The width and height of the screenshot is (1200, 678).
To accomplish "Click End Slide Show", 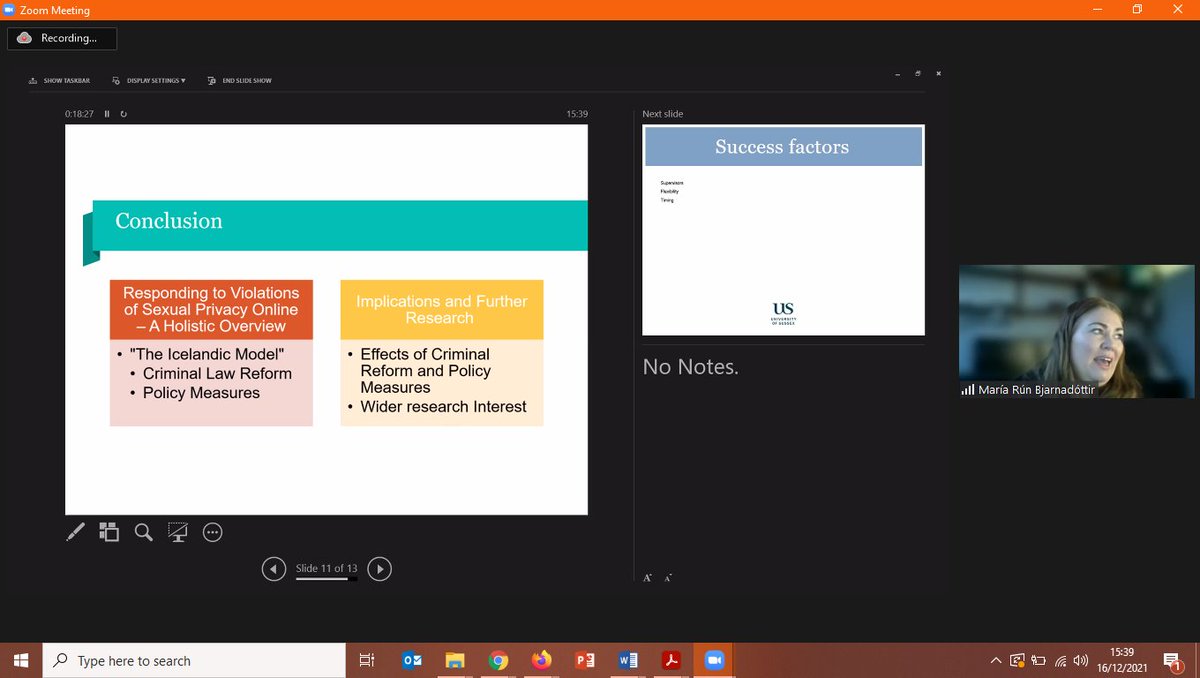I will coord(240,80).
